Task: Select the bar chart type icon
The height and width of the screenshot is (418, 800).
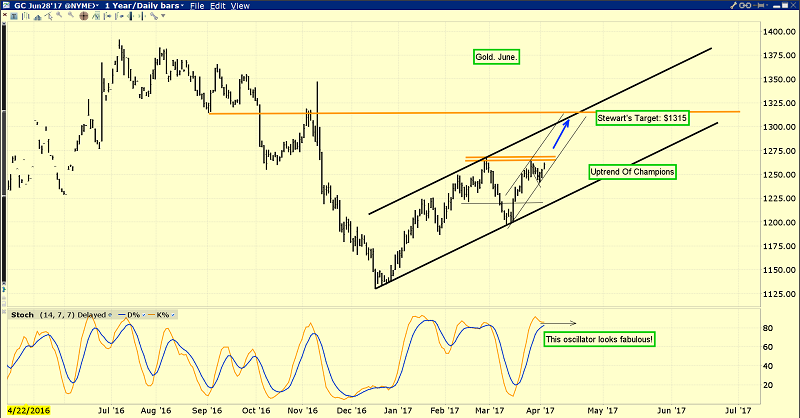Action: click(x=26, y=16)
